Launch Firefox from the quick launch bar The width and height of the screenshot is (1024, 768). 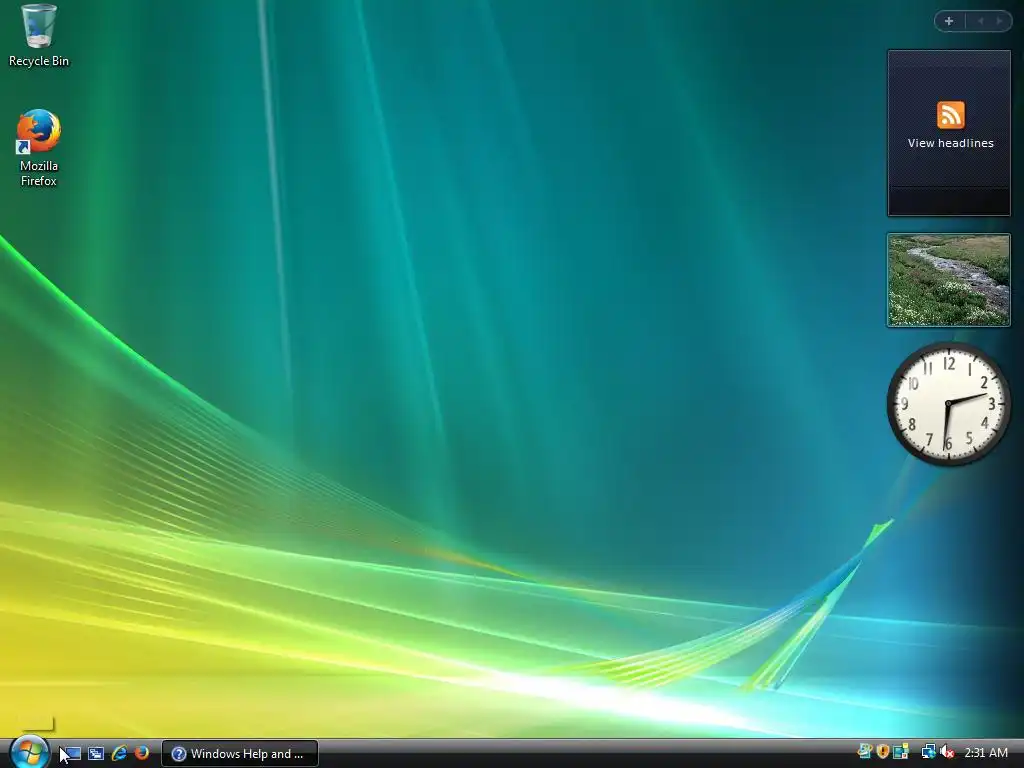(141, 754)
